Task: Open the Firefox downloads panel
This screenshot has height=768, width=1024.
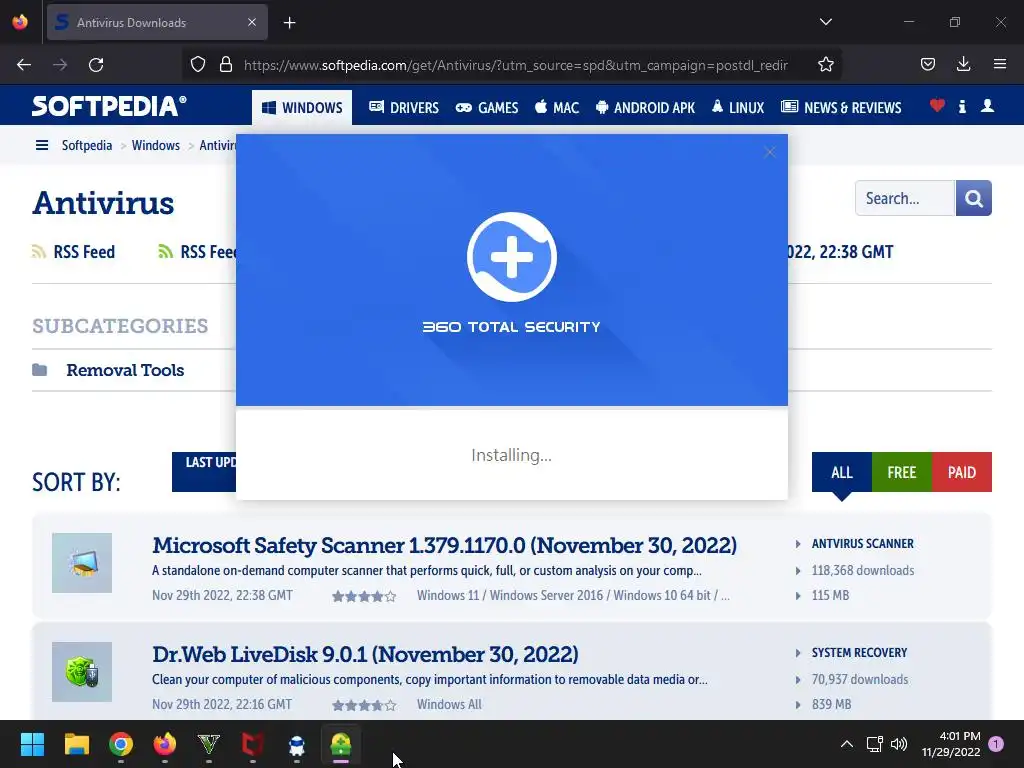Action: pos(963,64)
